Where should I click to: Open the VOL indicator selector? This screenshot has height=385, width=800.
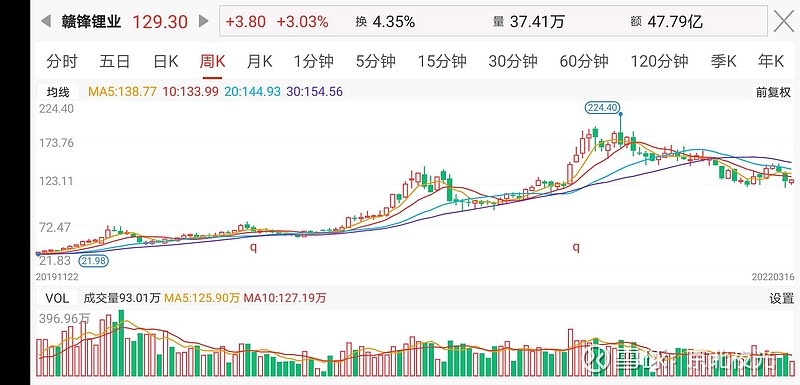(57, 298)
